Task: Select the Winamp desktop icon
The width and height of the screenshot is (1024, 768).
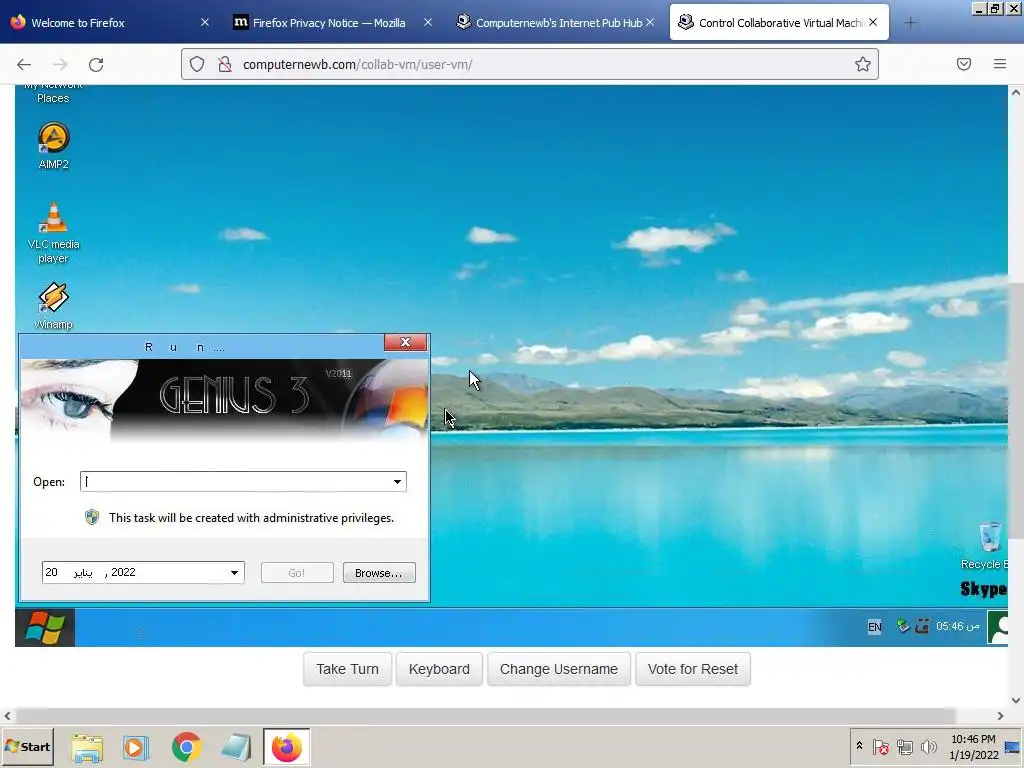Action: [x=54, y=306]
